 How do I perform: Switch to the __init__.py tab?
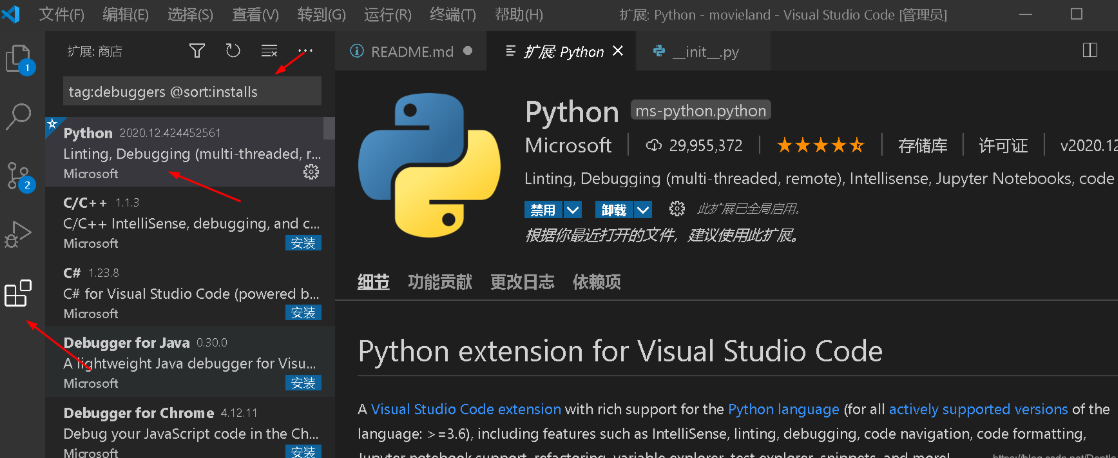(703, 51)
